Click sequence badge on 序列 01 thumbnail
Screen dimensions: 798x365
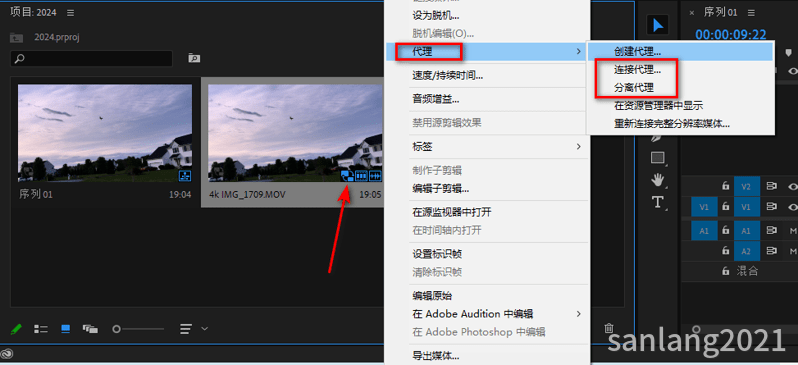(x=185, y=176)
